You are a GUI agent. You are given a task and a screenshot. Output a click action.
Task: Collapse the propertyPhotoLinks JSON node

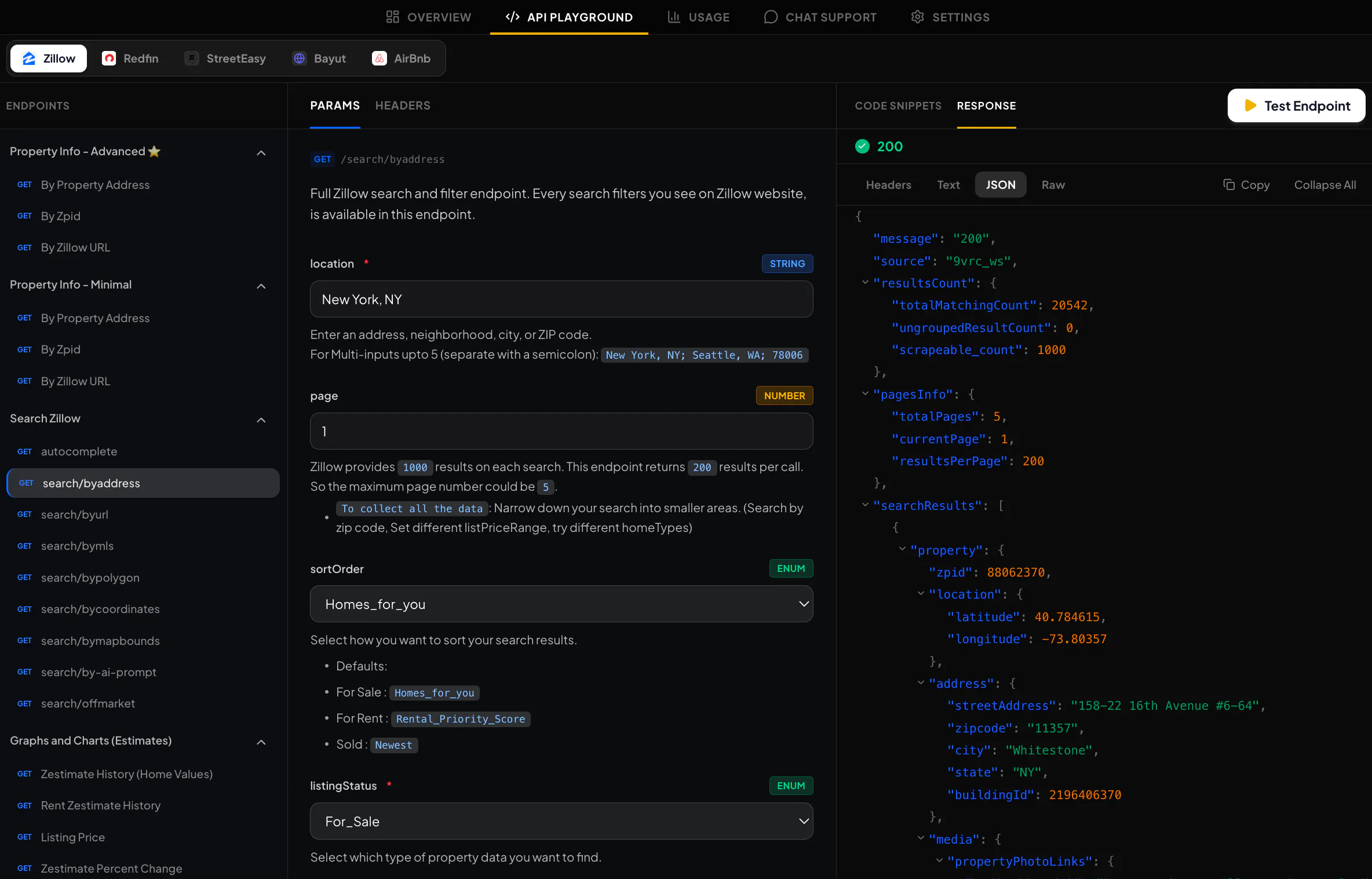(939, 860)
